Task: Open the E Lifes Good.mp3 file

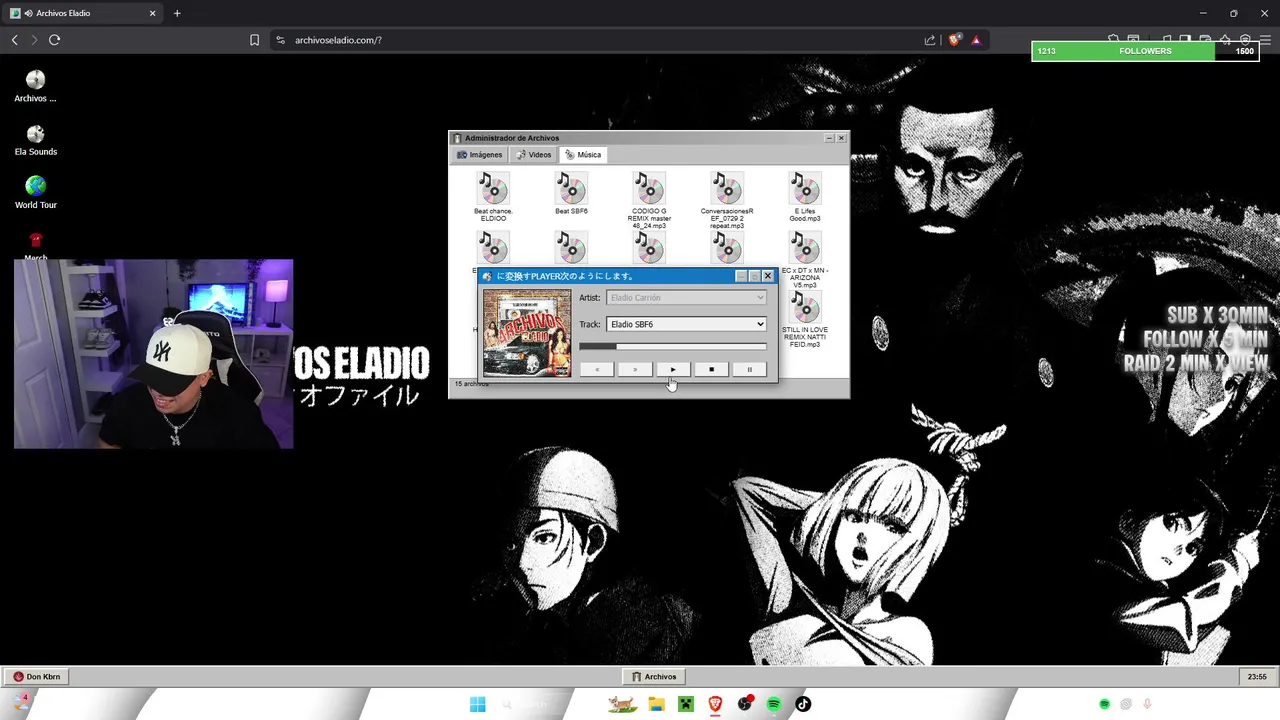Action: pyautogui.click(x=805, y=197)
